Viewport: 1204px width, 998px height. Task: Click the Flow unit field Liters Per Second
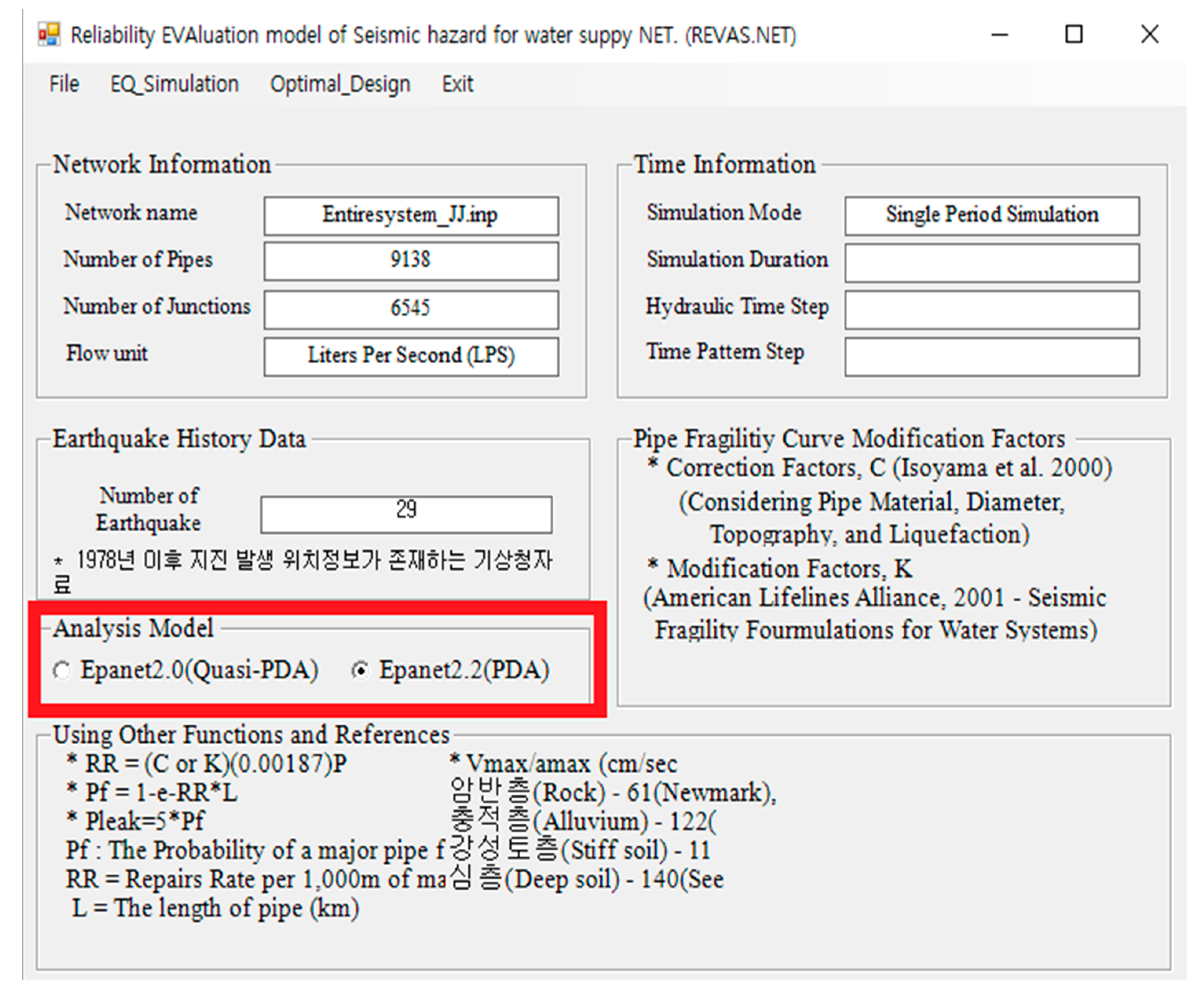[411, 356]
